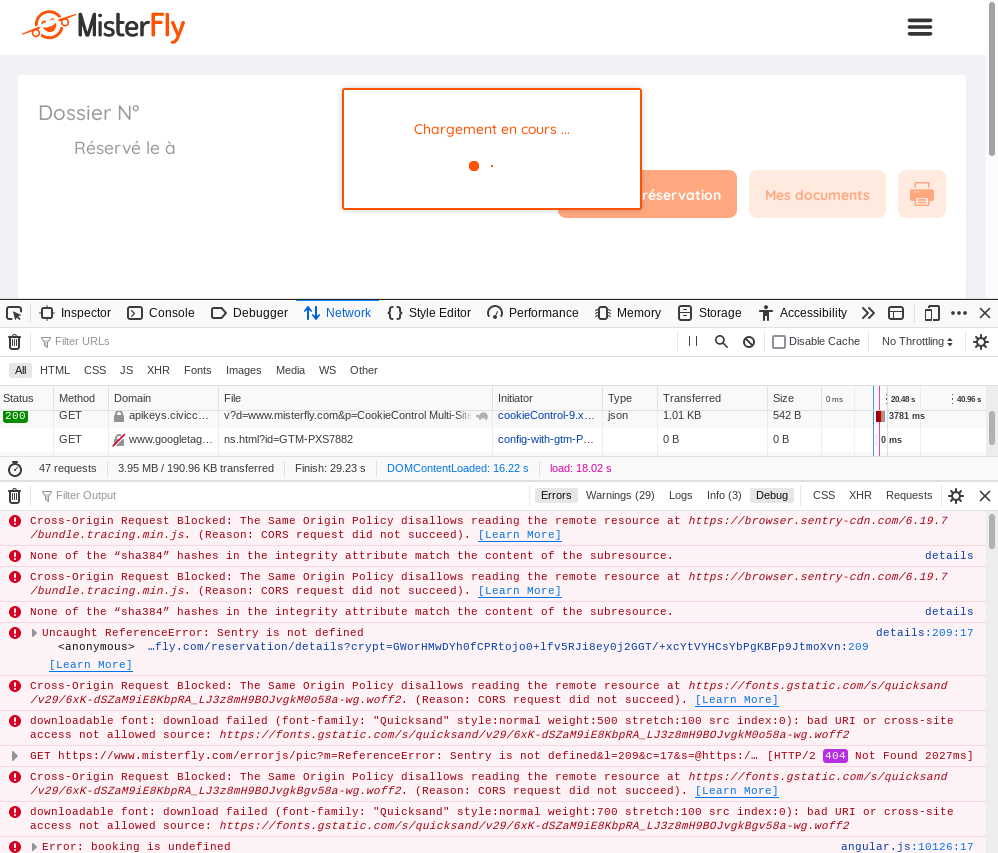
Task: Expand the GET errorjs 404 request
Action: click(15, 756)
